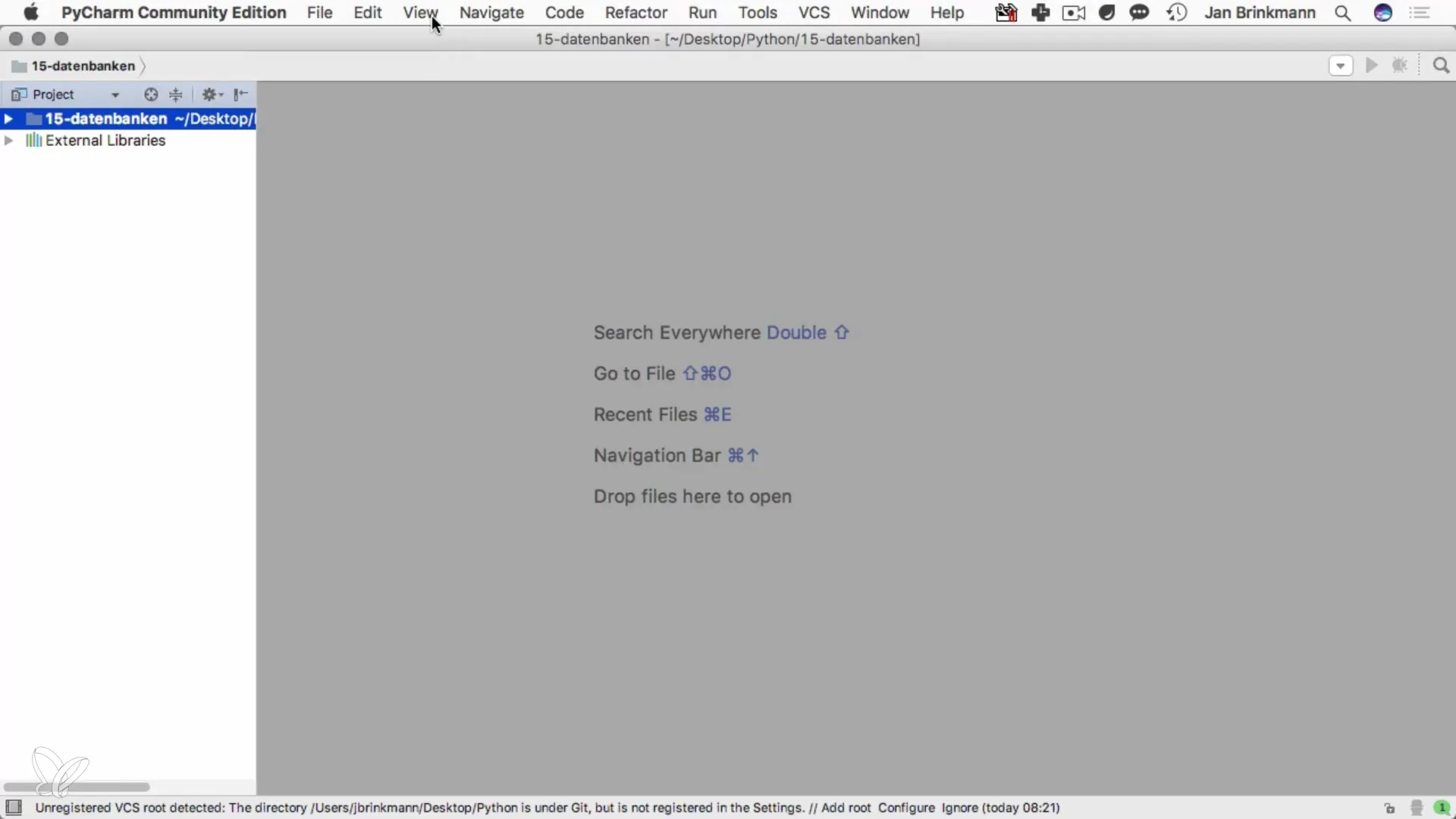
Task: Open Search Everywhere magnifier in toolbar
Action: [x=1441, y=66]
